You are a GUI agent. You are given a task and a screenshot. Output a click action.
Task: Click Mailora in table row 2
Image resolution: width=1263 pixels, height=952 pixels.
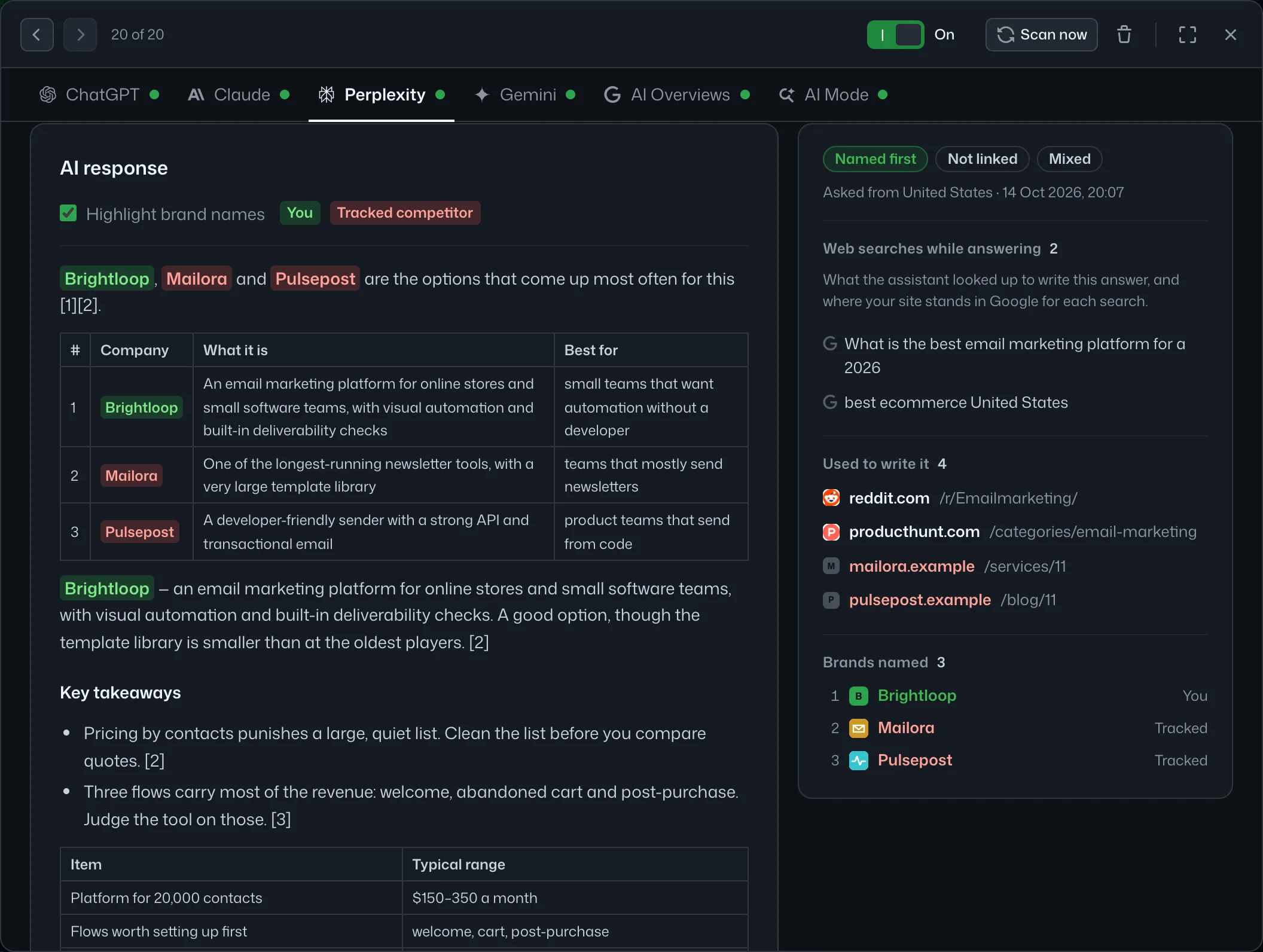pos(132,475)
